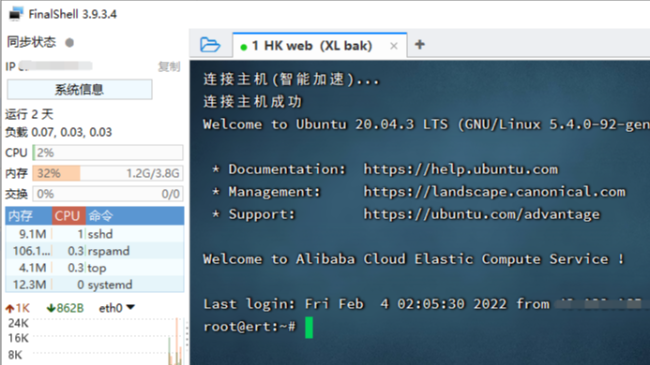Add a new tab with plus button
The image size is (650, 365).
420,44
